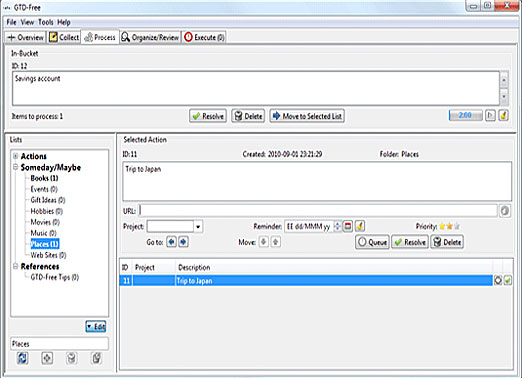Switch to the Organize/Review tab
The width and height of the screenshot is (522, 378).
(x=150, y=37)
